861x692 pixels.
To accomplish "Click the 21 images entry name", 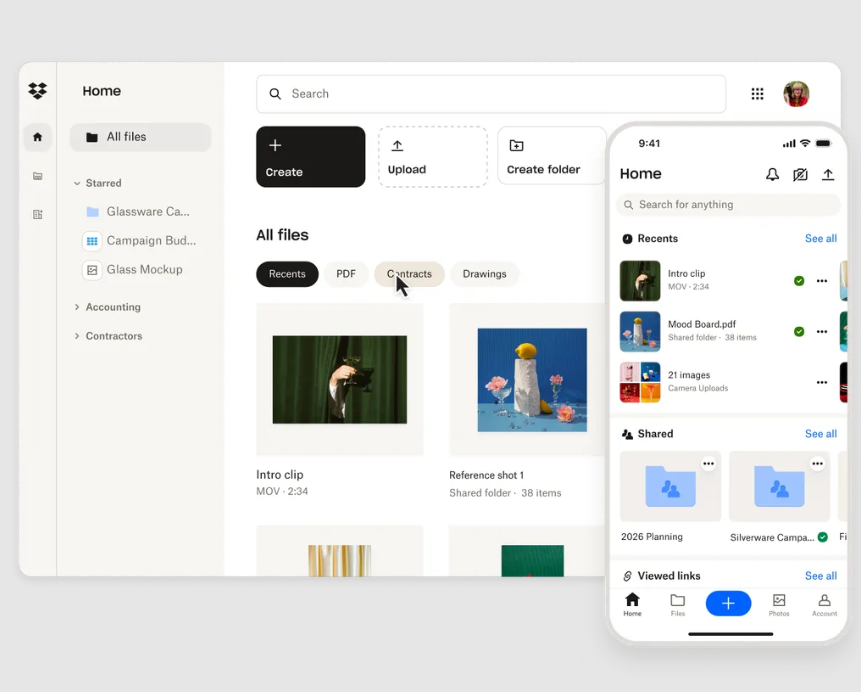I will (x=689, y=375).
